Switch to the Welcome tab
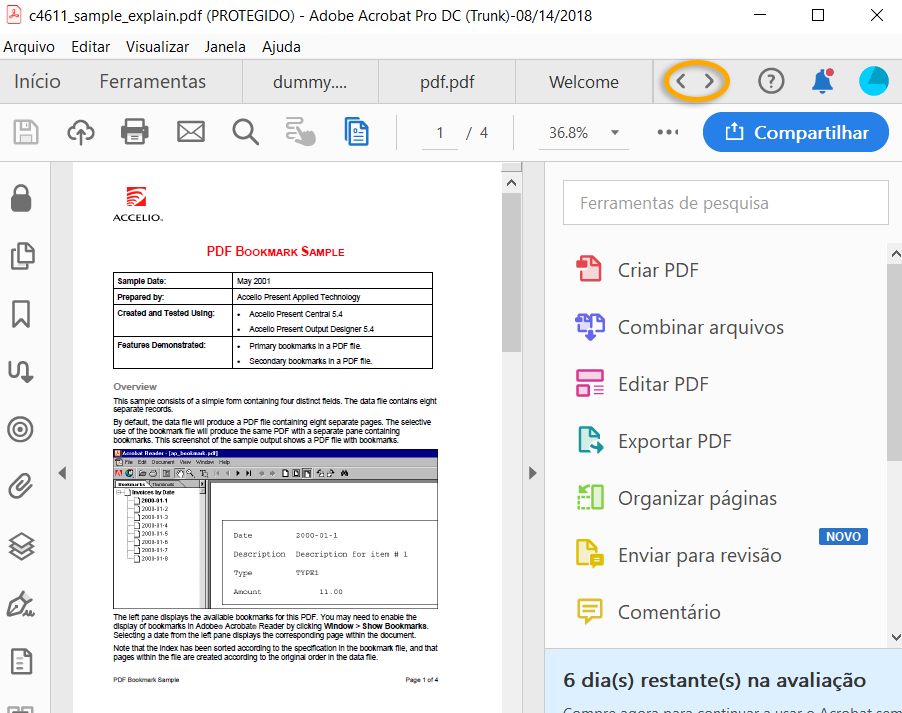902x713 pixels. click(x=583, y=81)
